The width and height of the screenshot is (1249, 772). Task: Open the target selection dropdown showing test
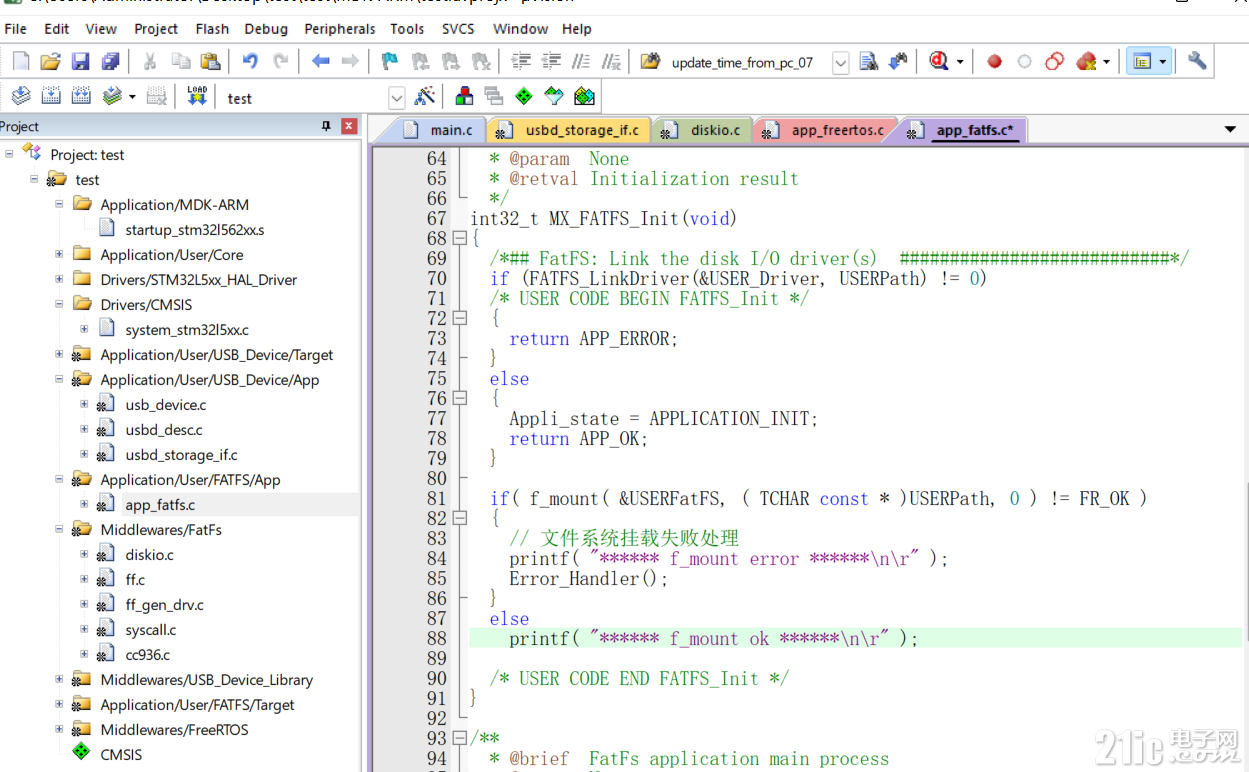(397, 98)
